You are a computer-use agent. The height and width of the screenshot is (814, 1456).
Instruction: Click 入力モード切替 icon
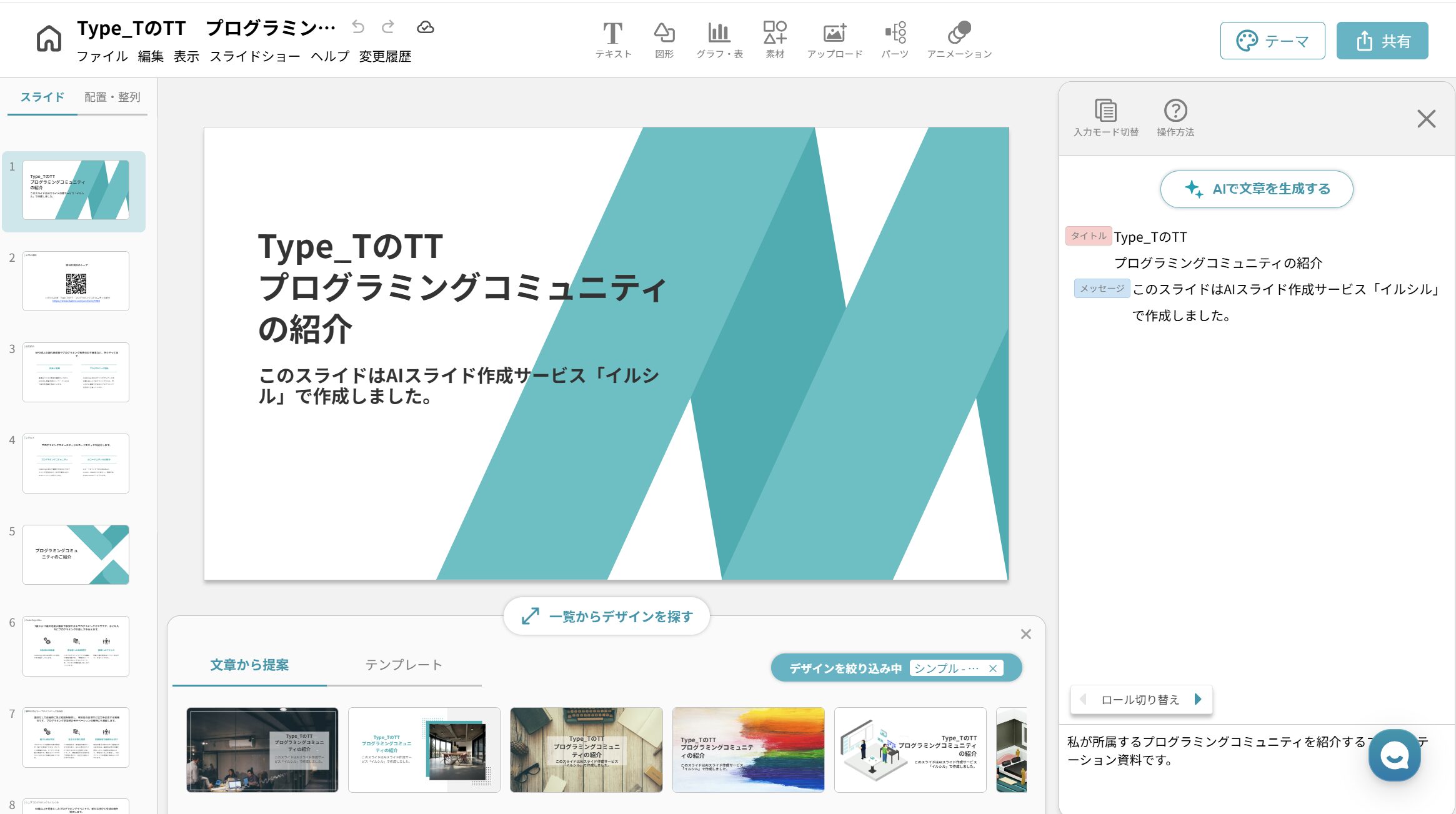point(1106,117)
